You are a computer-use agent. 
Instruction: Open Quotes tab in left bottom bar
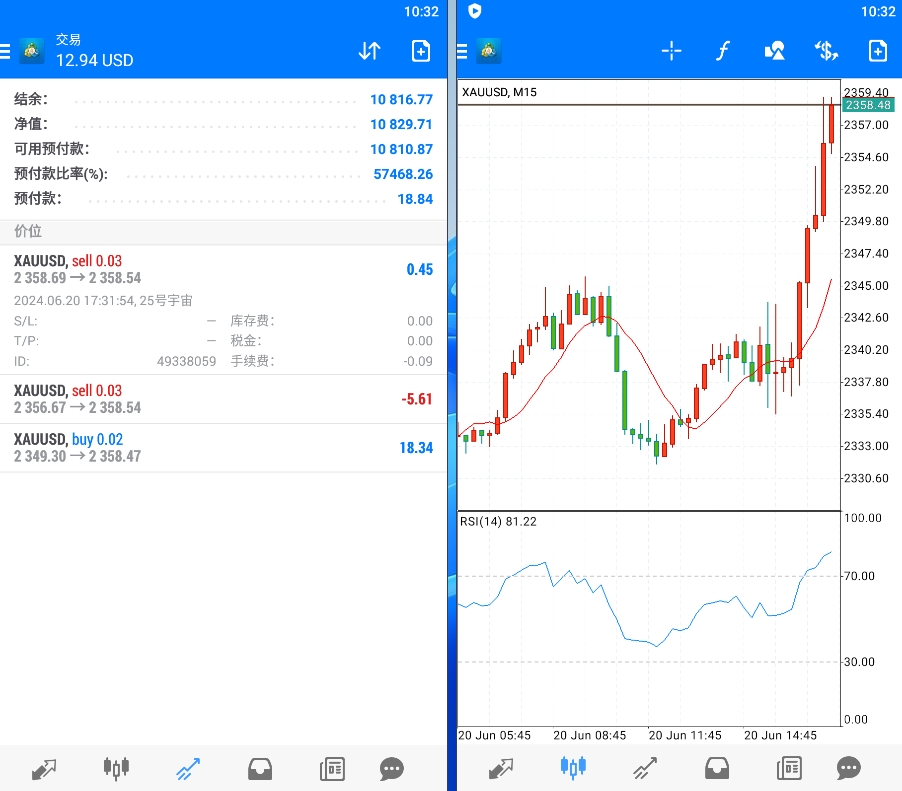tap(44, 769)
